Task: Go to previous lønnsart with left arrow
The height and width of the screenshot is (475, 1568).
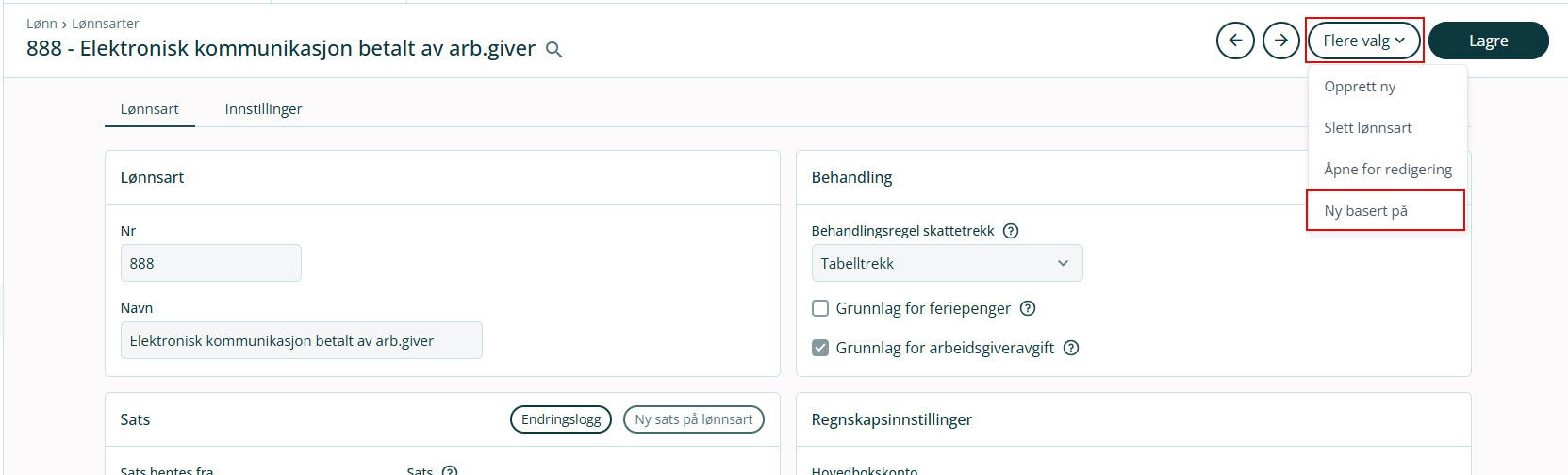Action: [1235, 41]
